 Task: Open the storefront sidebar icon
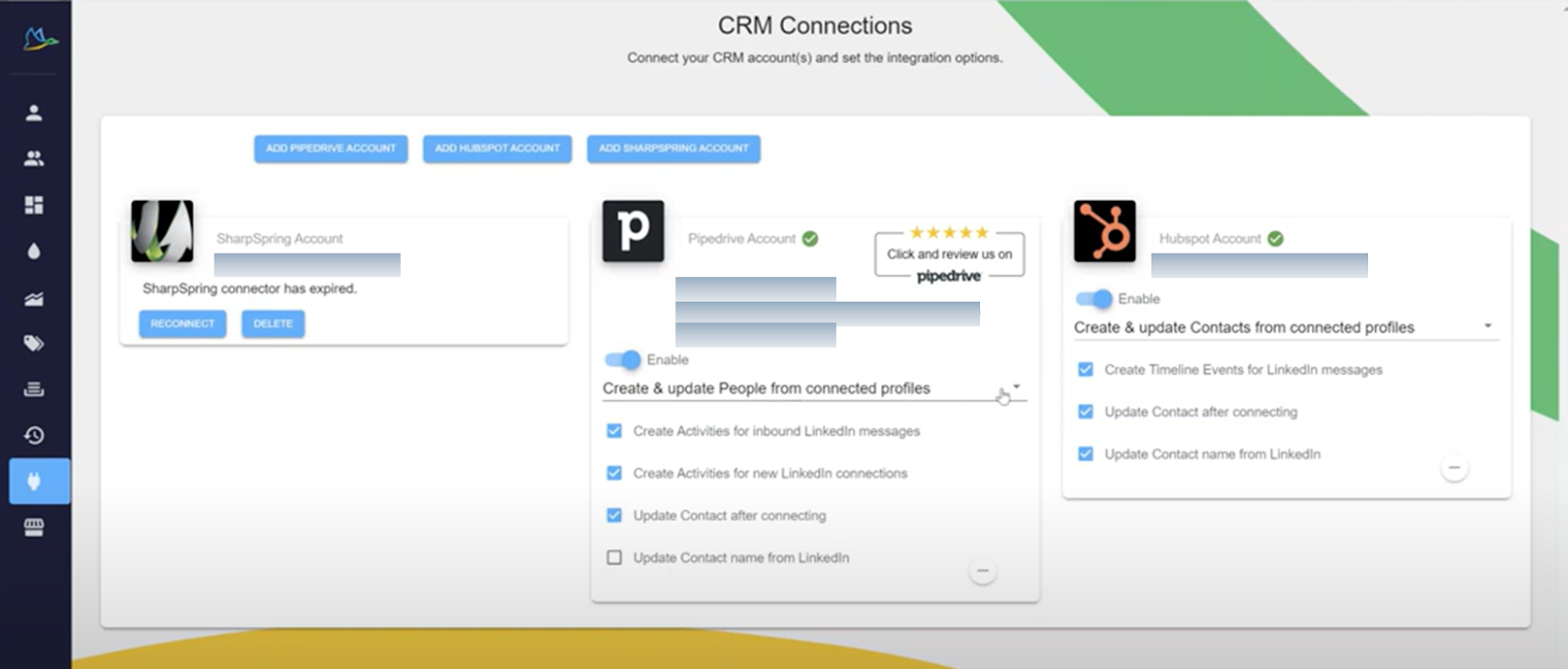point(34,527)
